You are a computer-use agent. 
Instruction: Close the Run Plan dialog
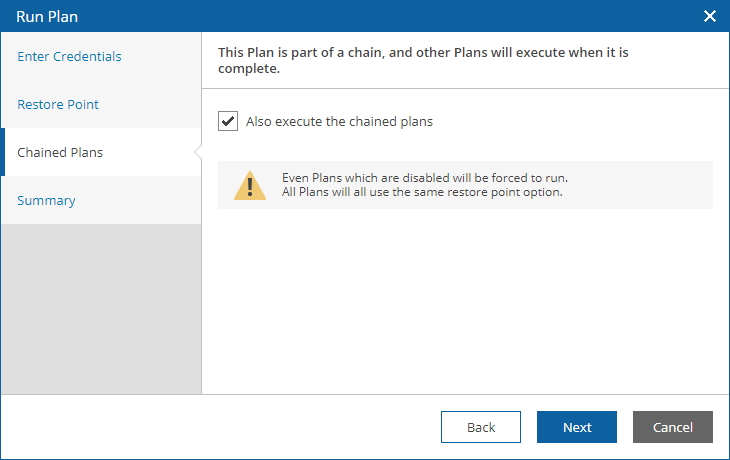tap(710, 16)
